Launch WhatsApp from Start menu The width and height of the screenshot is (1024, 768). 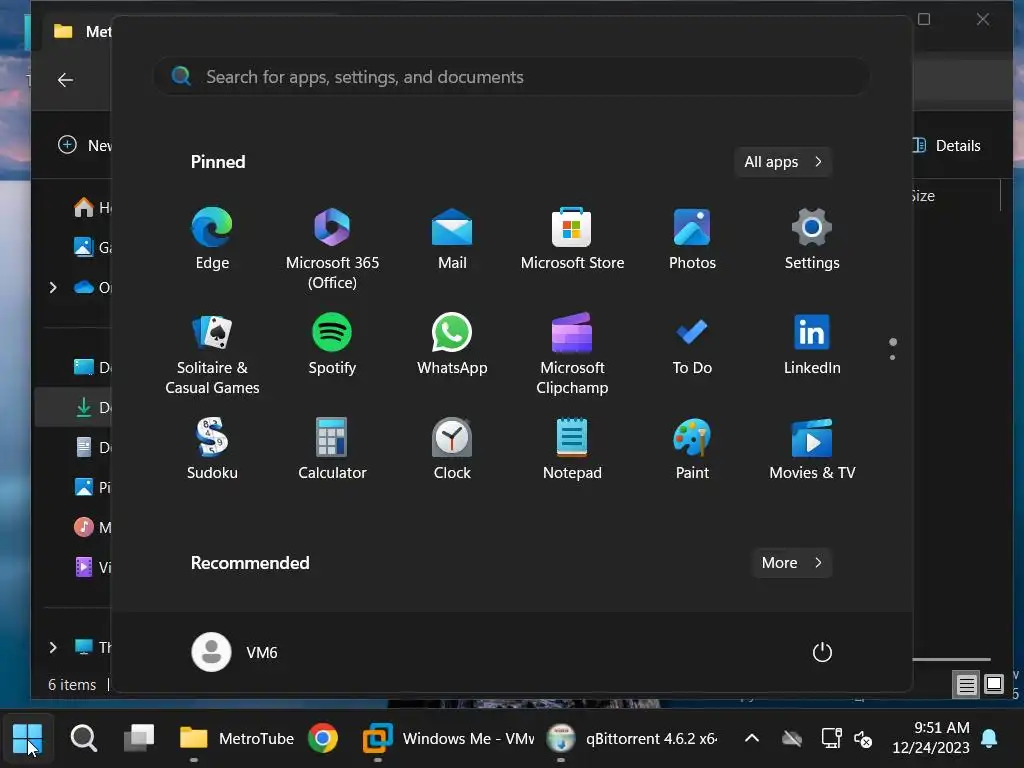[452, 344]
